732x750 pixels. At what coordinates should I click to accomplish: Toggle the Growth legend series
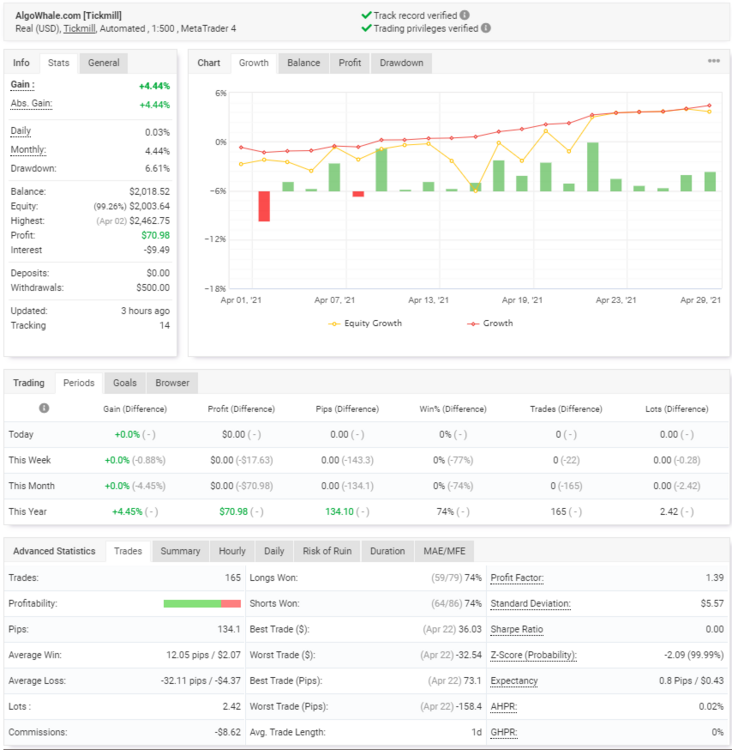(490, 323)
